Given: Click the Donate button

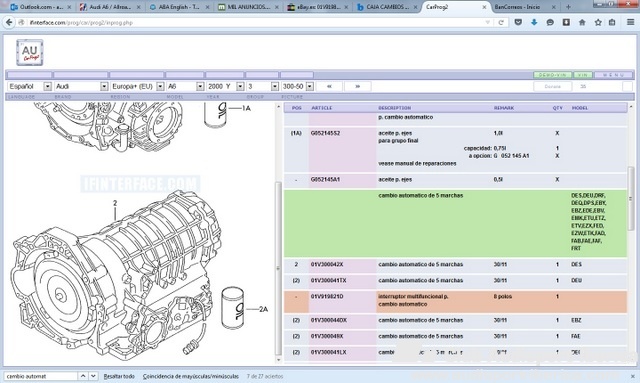Looking at the screenshot, I should (x=552, y=87).
